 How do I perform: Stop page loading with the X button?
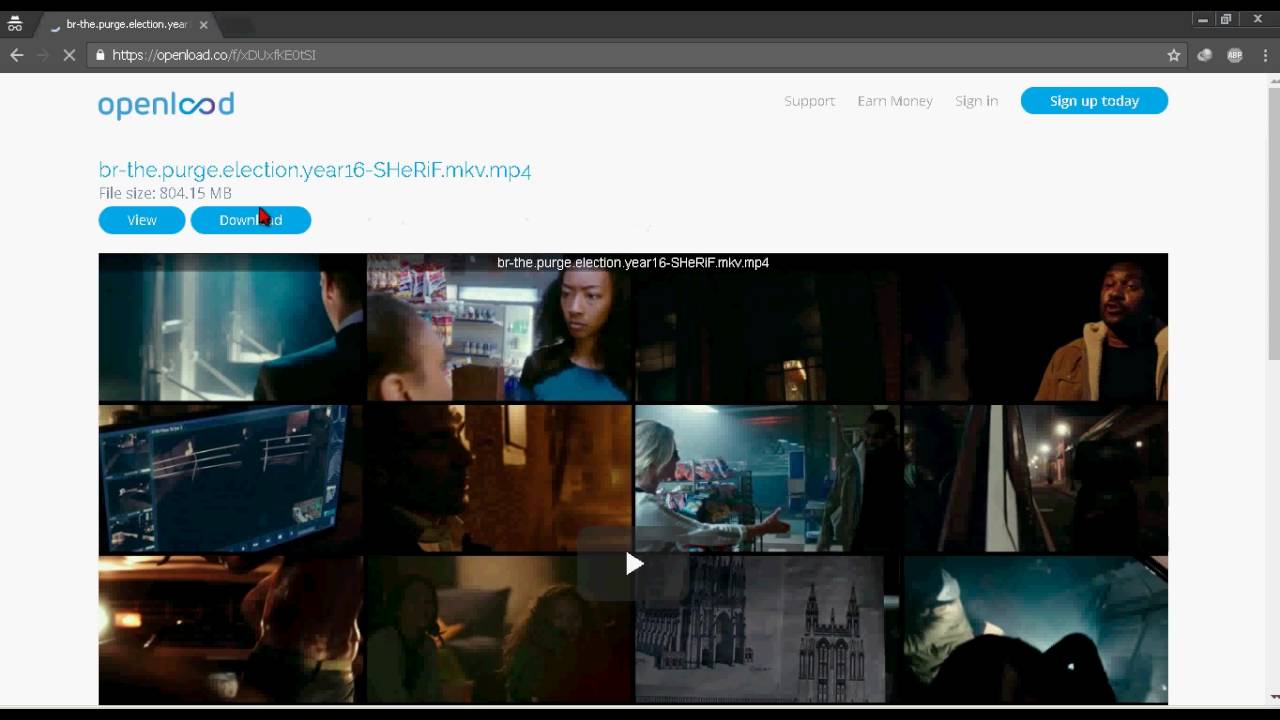(69, 55)
